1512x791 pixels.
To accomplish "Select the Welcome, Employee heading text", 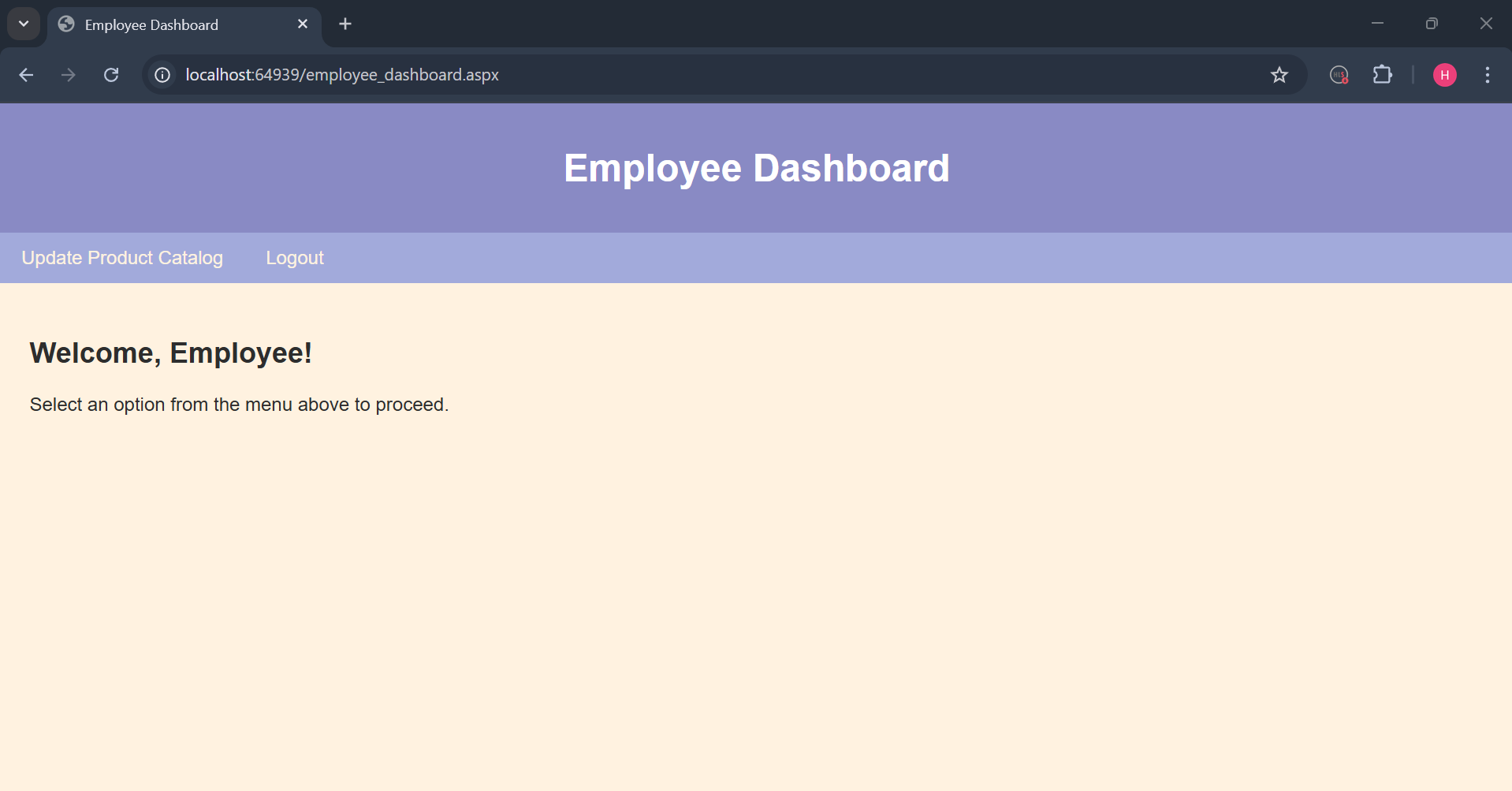I will (x=170, y=353).
